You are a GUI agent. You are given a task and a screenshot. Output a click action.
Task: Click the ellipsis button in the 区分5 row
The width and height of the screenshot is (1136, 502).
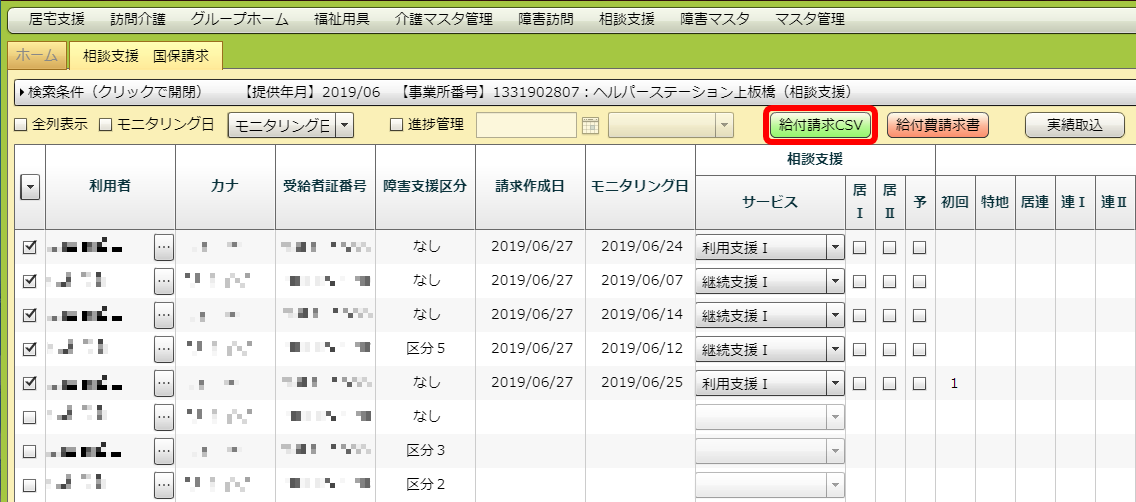tap(164, 349)
